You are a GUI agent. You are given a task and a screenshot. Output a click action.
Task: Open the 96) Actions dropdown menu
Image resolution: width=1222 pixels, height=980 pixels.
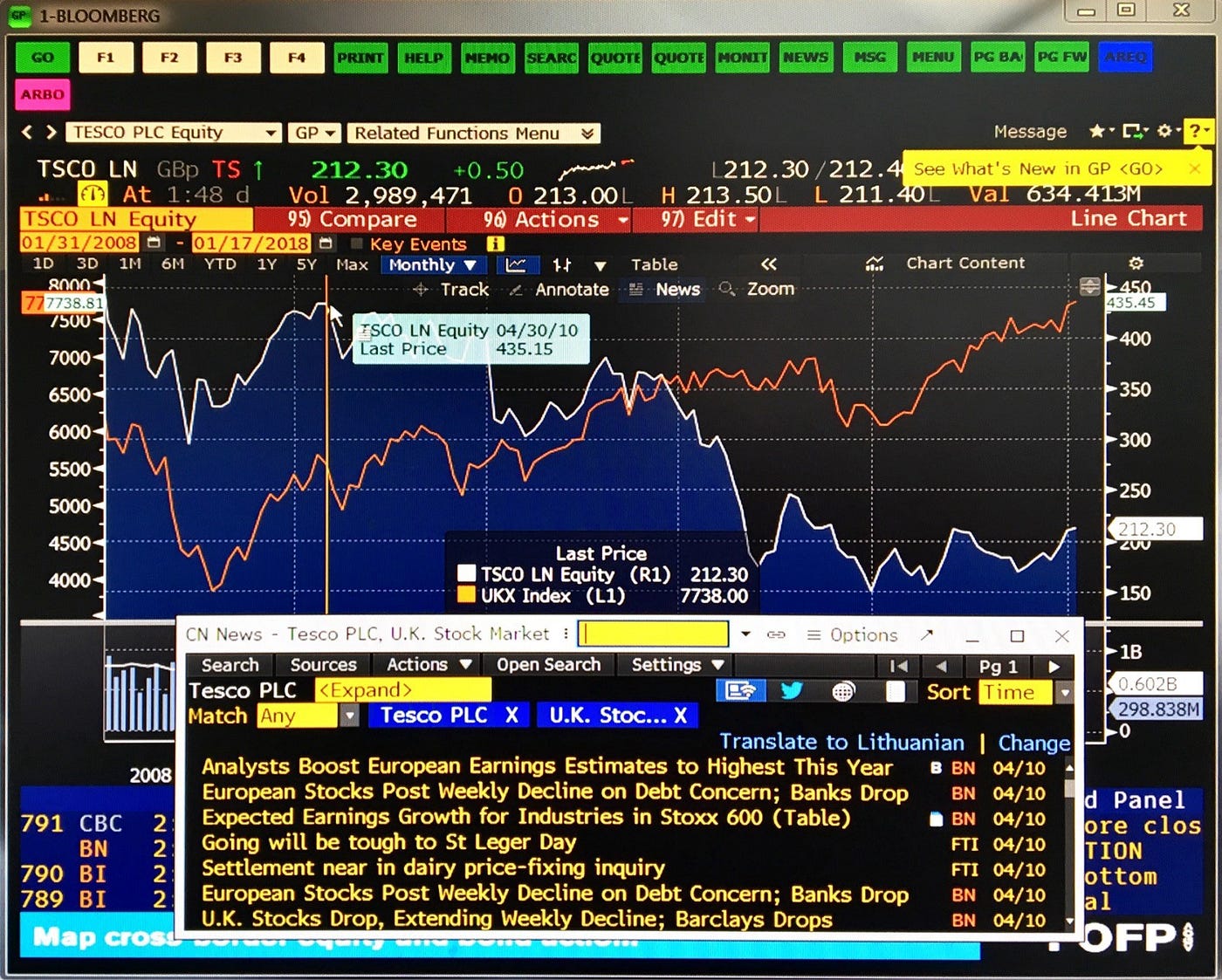click(x=556, y=219)
